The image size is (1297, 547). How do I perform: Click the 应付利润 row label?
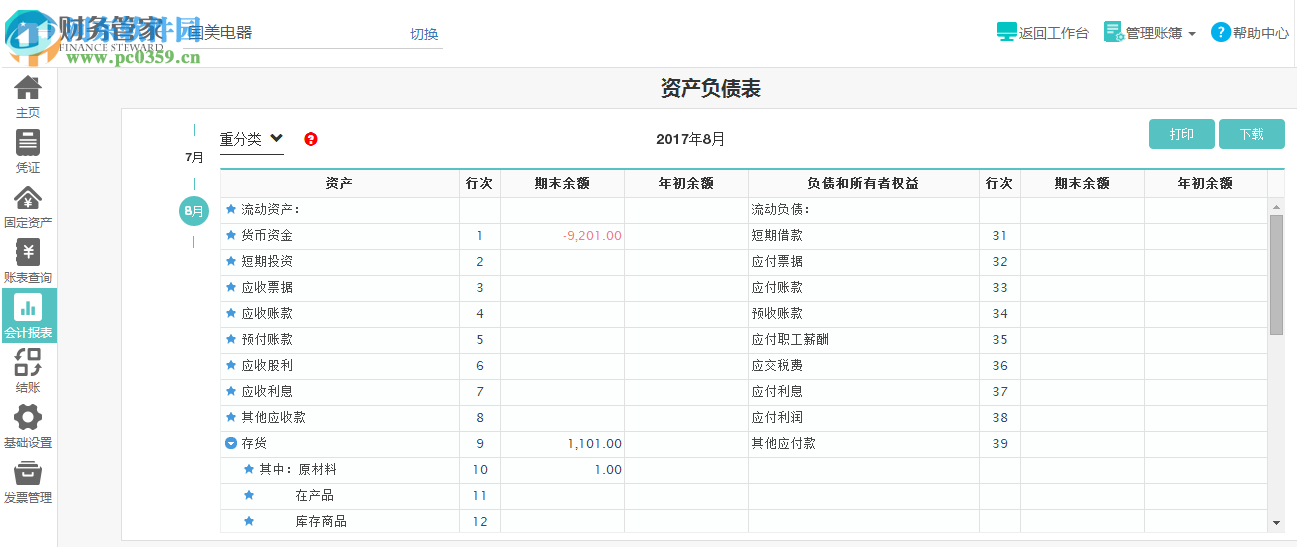tap(777, 418)
